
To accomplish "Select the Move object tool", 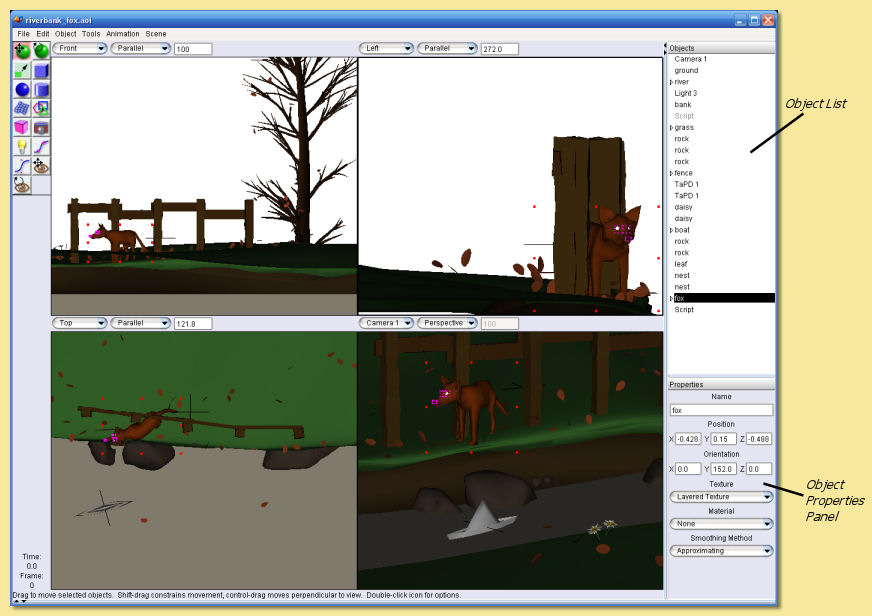I will (22, 51).
